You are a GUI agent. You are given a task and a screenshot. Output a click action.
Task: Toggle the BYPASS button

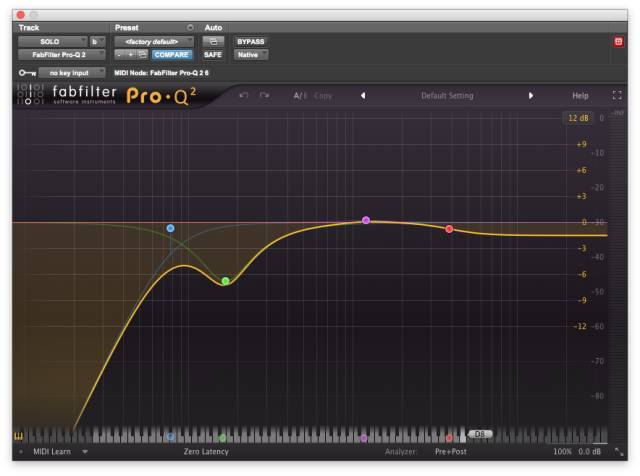pos(251,41)
